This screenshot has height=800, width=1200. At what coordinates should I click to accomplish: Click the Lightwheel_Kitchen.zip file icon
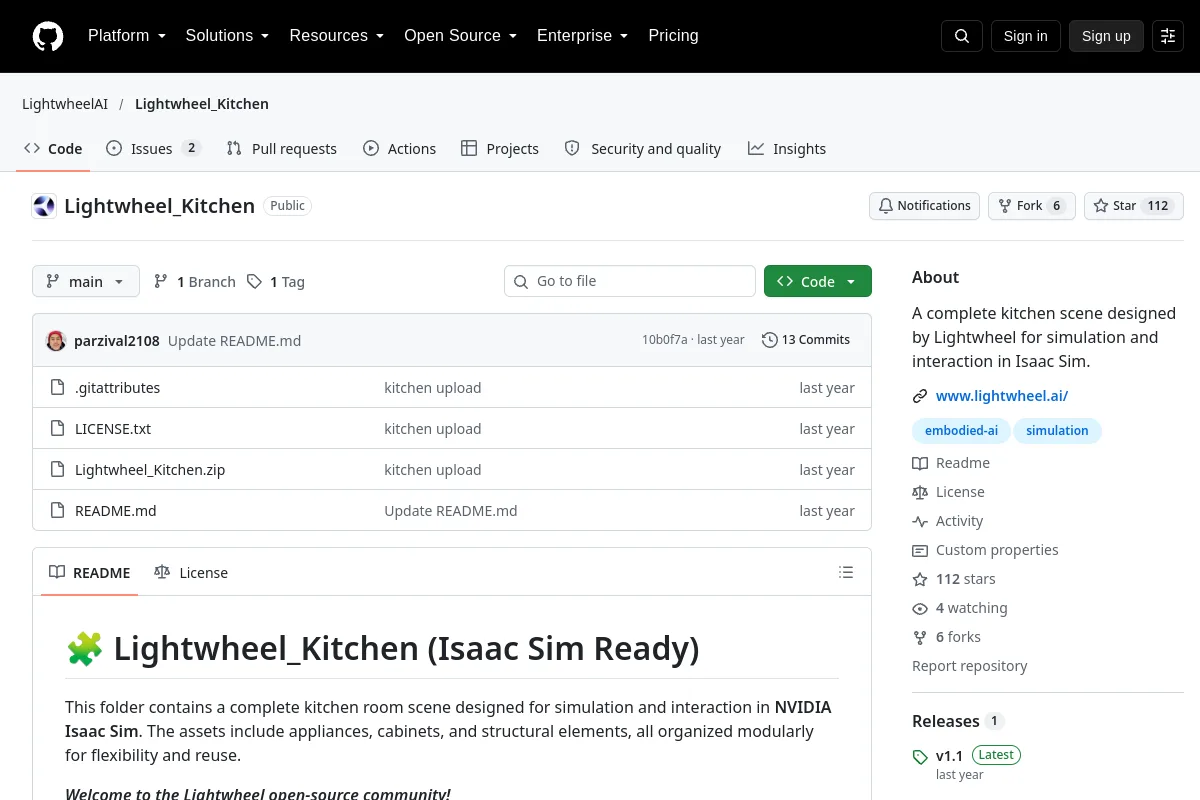[57, 470]
